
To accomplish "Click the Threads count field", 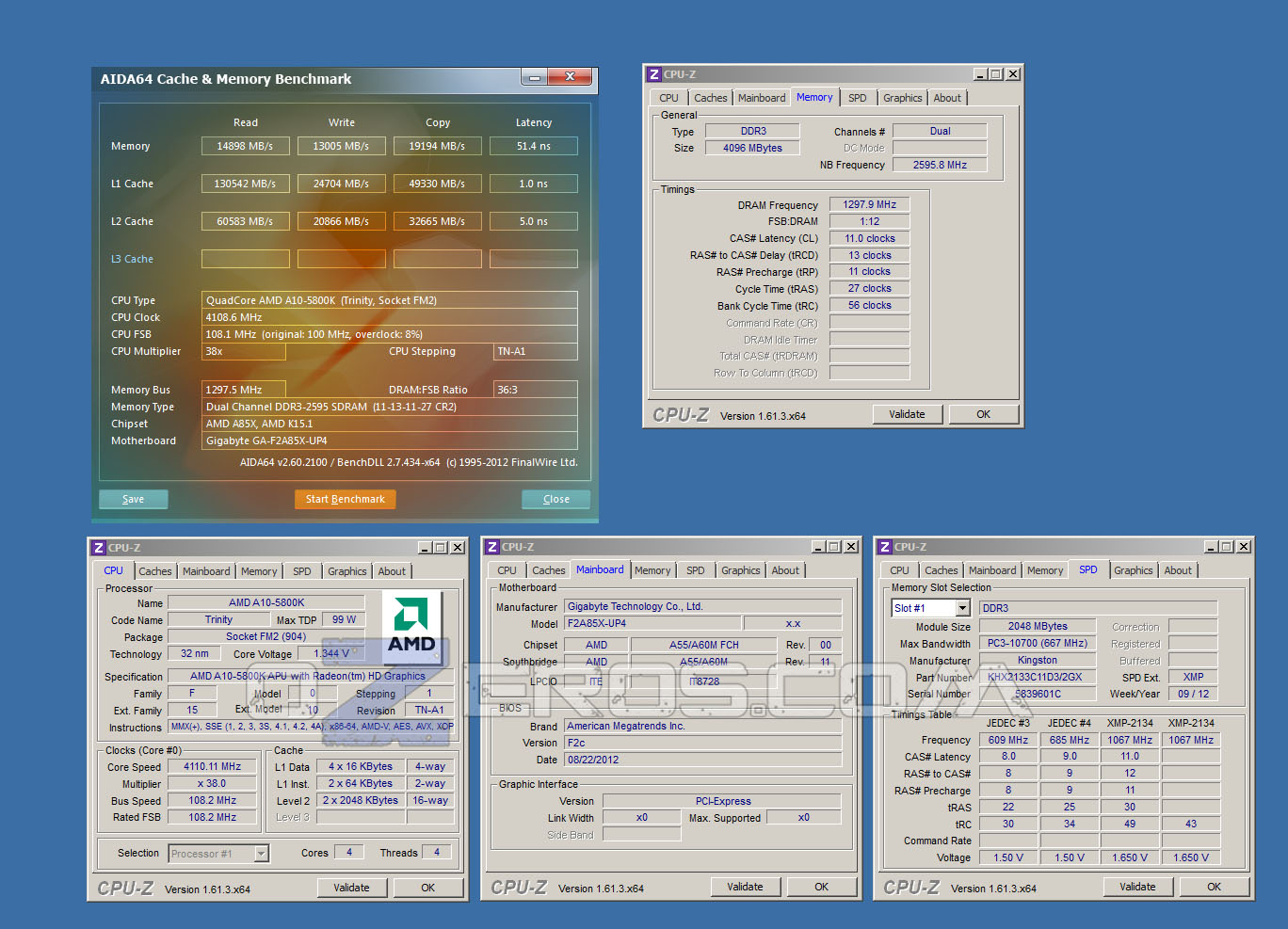I will [x=437, y=852].
